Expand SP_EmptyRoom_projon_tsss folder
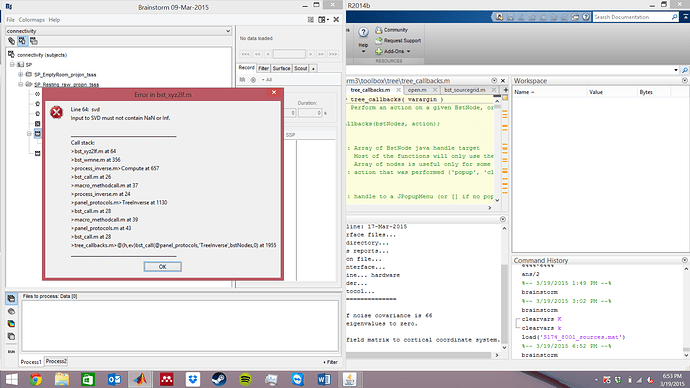Image resolution: width=690 pixels, height=388 pixels. coord(21,74)
